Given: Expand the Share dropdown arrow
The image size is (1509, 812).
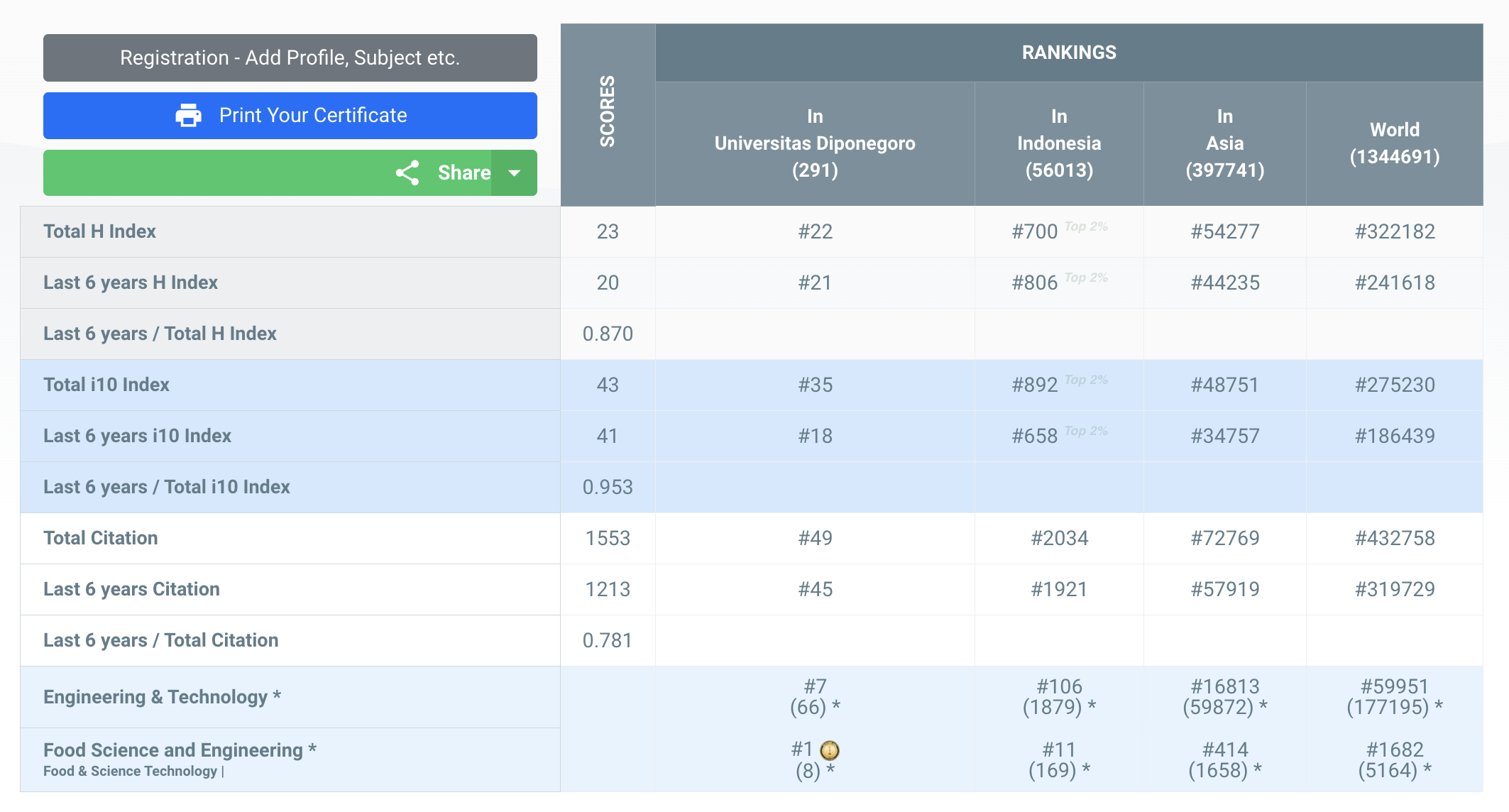Looking at the screenshot, I should click(515, 172).
